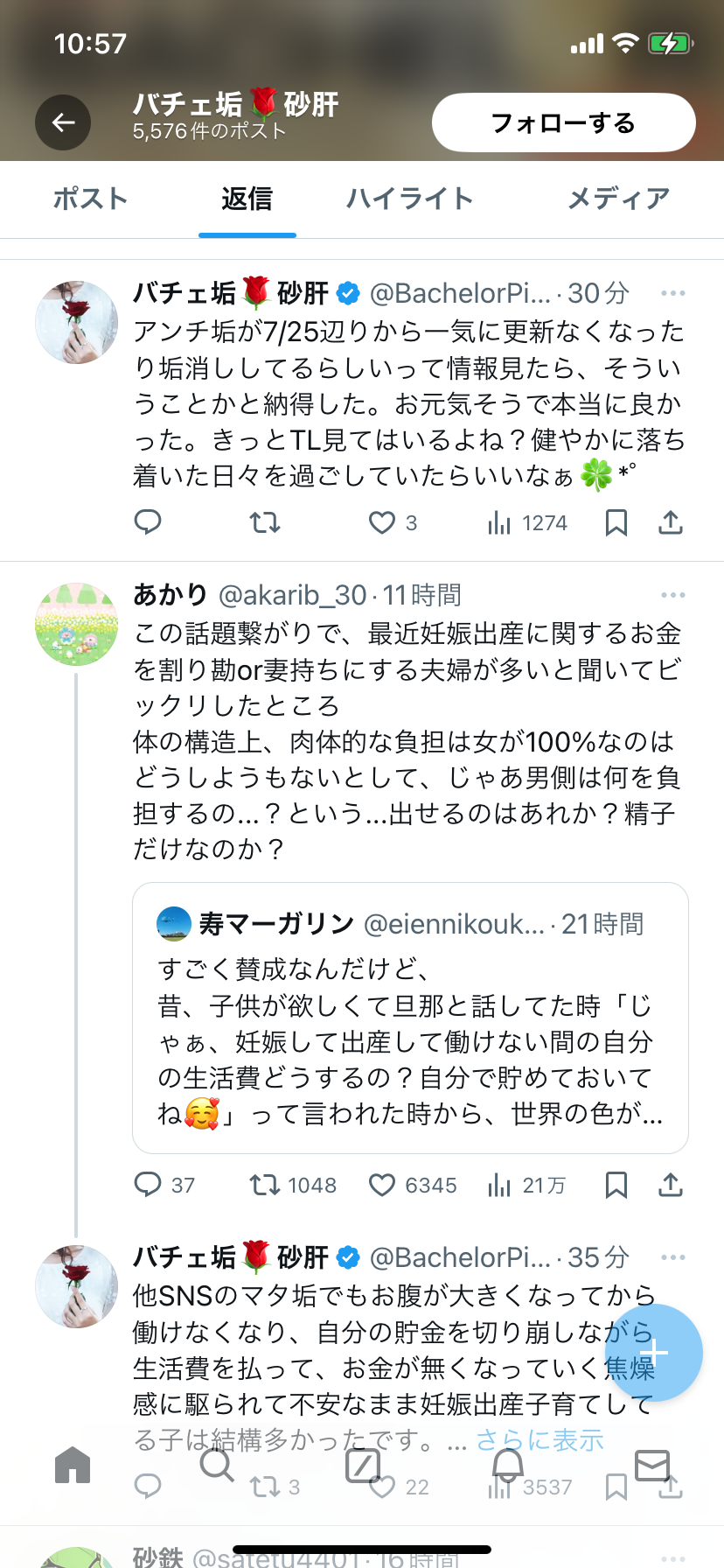Tap the floating compose post button
The image size is (724, 1568).
[x=654, y=1353]
